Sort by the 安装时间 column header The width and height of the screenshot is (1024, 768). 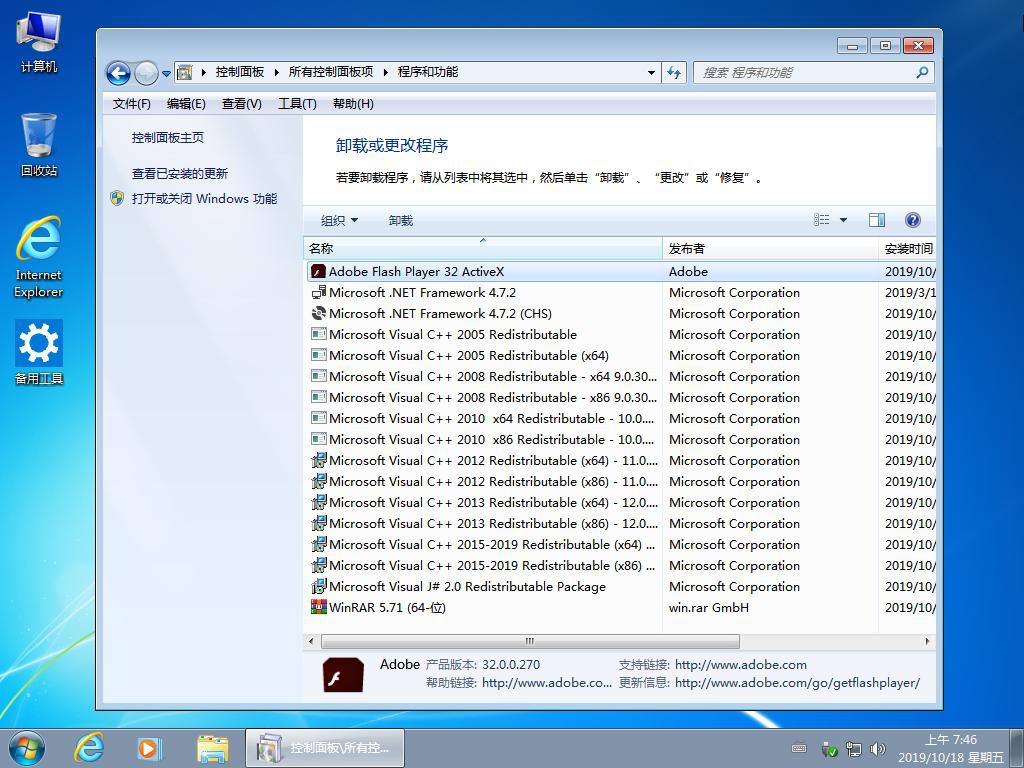tap(908, 249)
